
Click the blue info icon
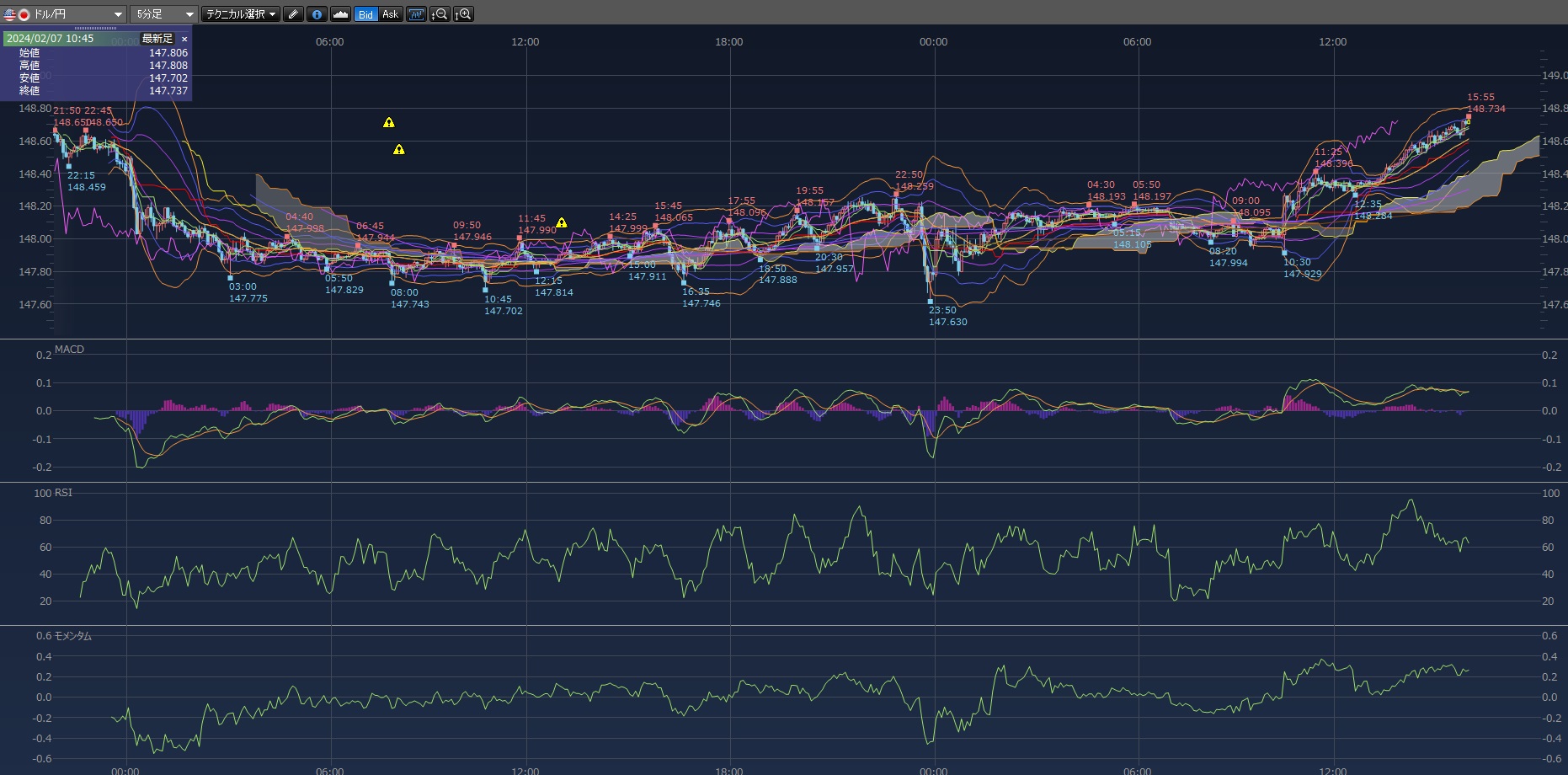[x=317, y=14]
